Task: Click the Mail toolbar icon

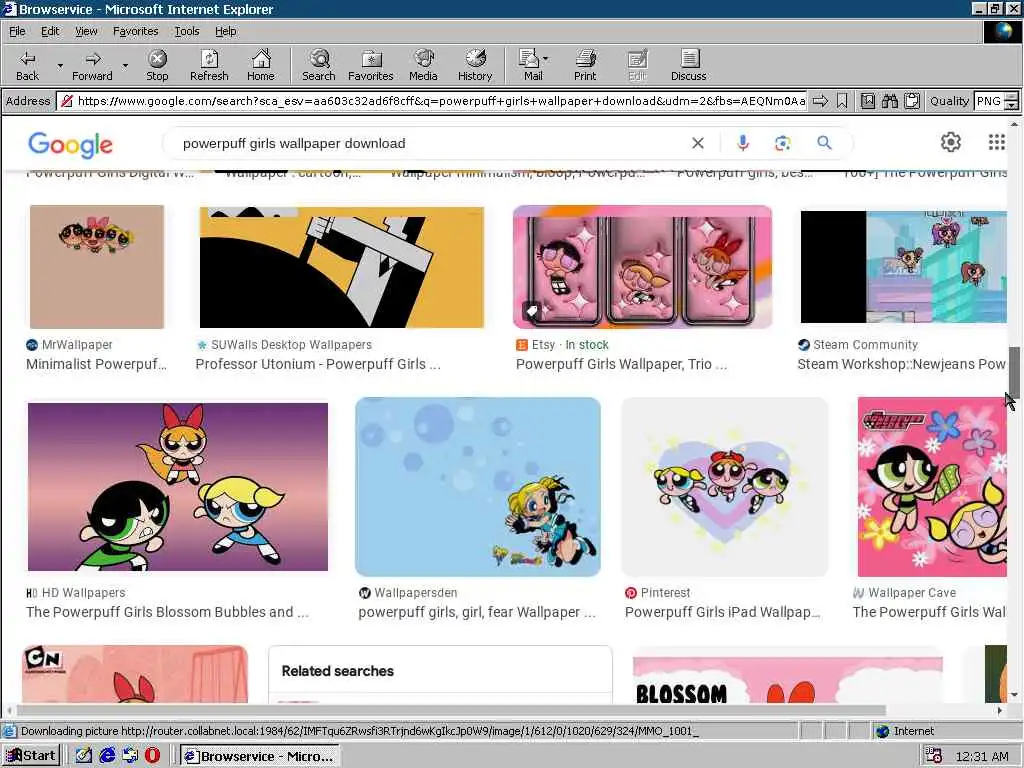Action: click(x=530, y=65)
